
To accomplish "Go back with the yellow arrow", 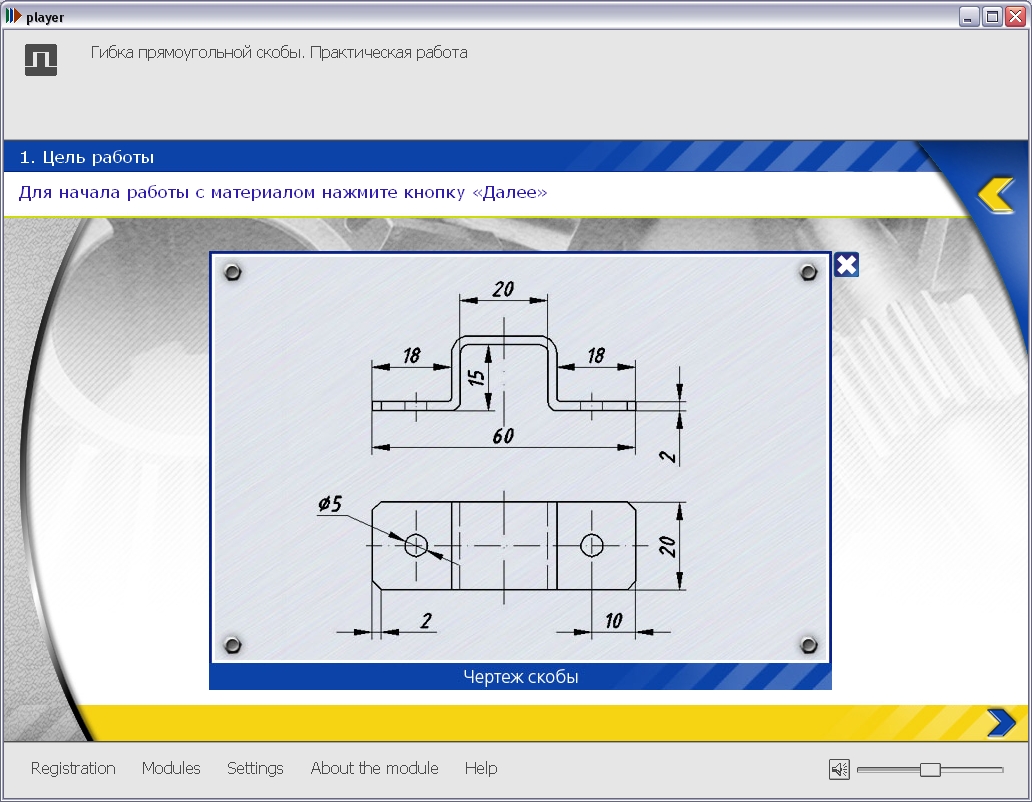I will (x=996, y=195).
